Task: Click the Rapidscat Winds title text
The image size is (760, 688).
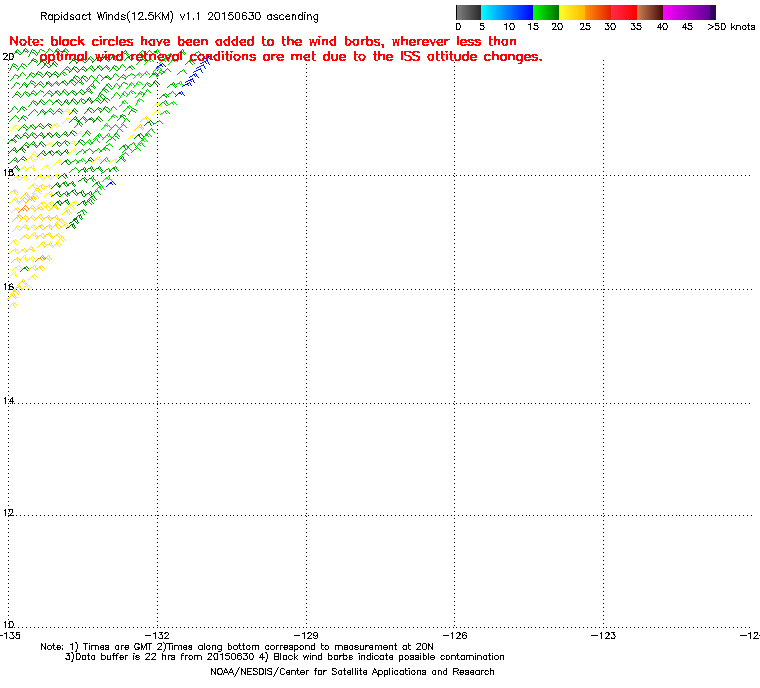Action: 179,16
